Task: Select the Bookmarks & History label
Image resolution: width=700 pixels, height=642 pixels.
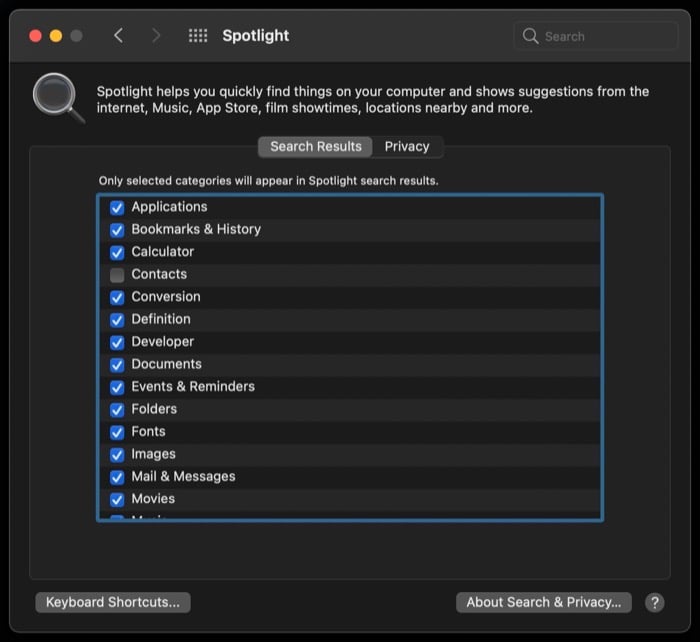Action: click(x=196, y=229)
